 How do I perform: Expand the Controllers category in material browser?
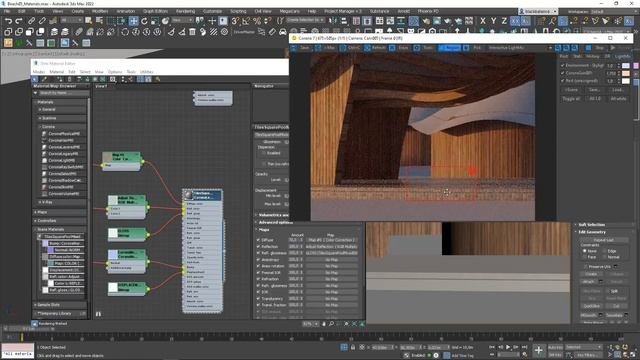point(60,220)
